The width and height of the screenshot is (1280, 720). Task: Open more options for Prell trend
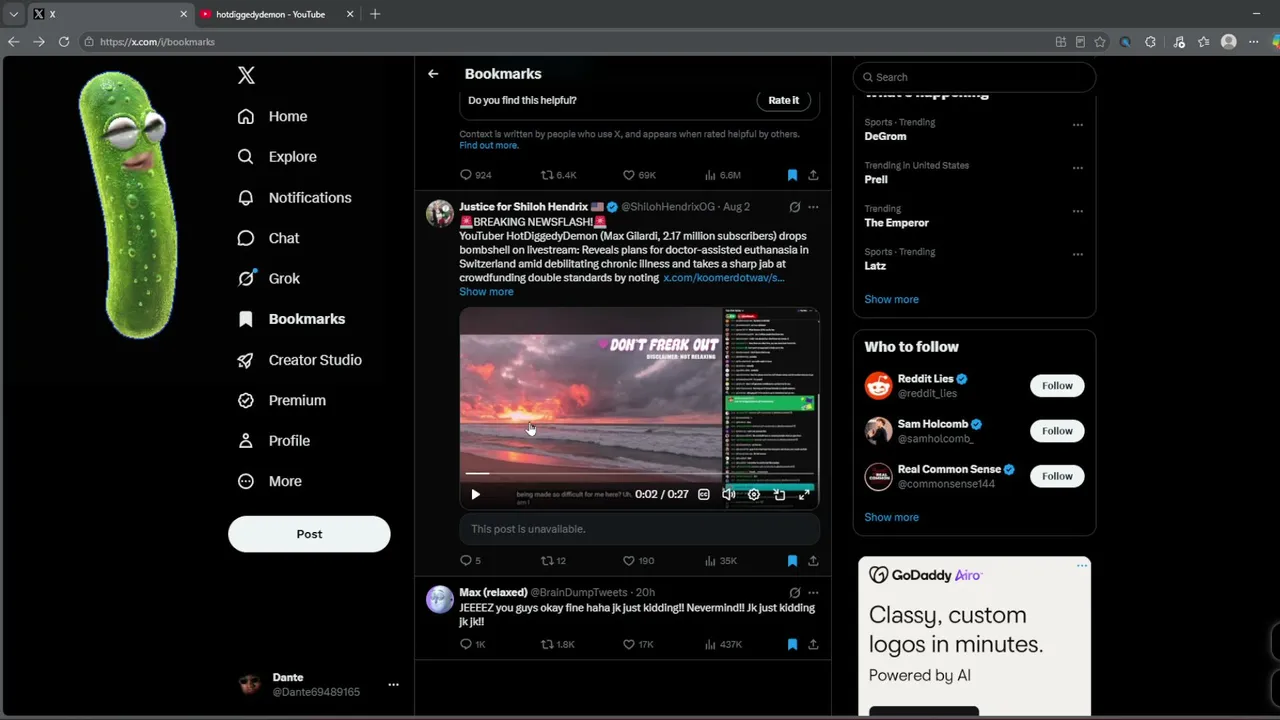(1077, 168)
